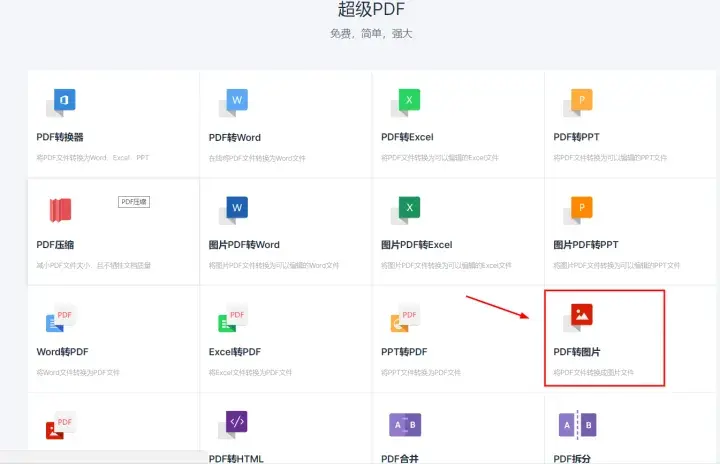Click the Word转PDF blue document icon

(61, 317)
